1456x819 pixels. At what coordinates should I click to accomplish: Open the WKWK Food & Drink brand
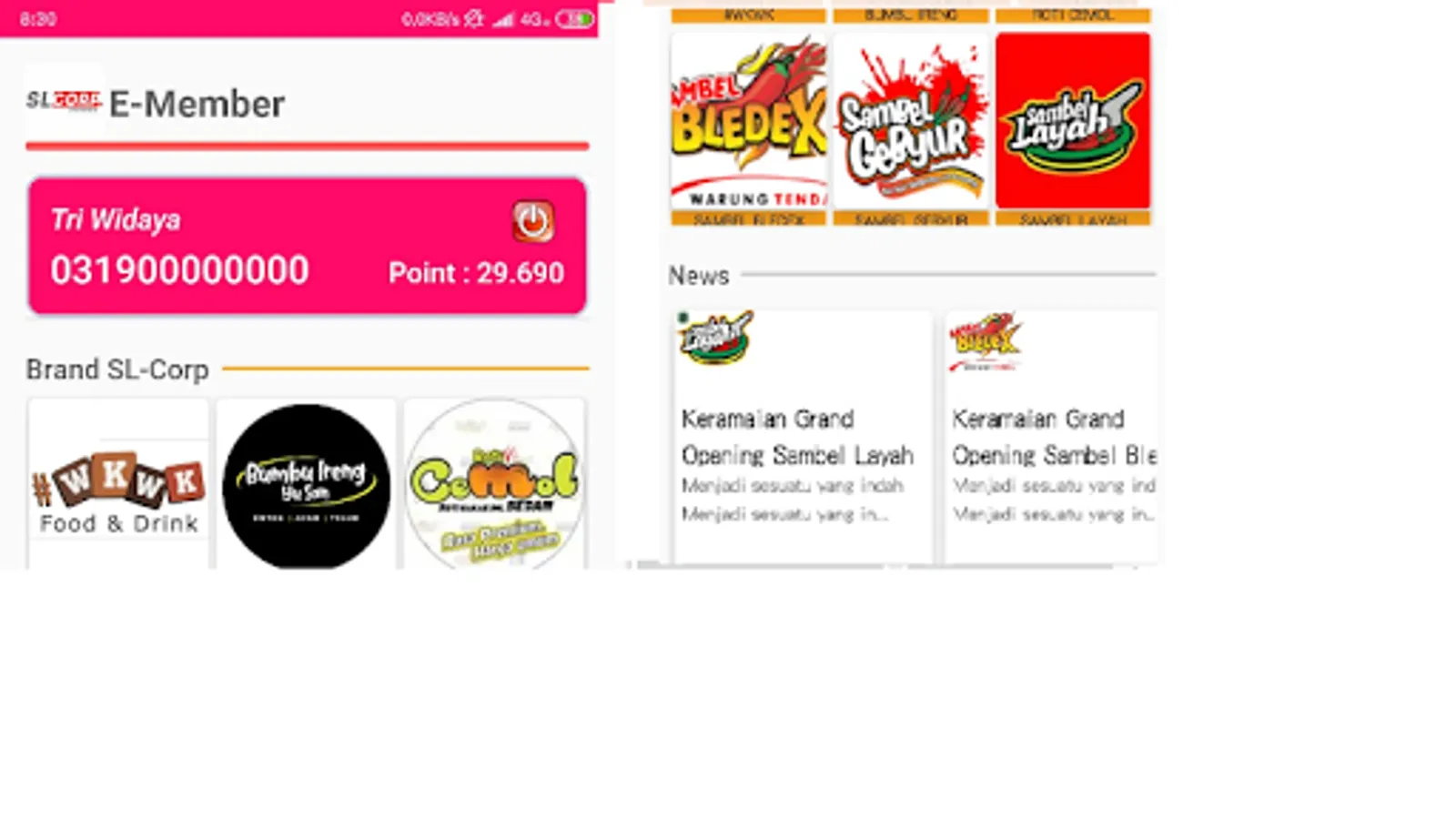point(118,484)
